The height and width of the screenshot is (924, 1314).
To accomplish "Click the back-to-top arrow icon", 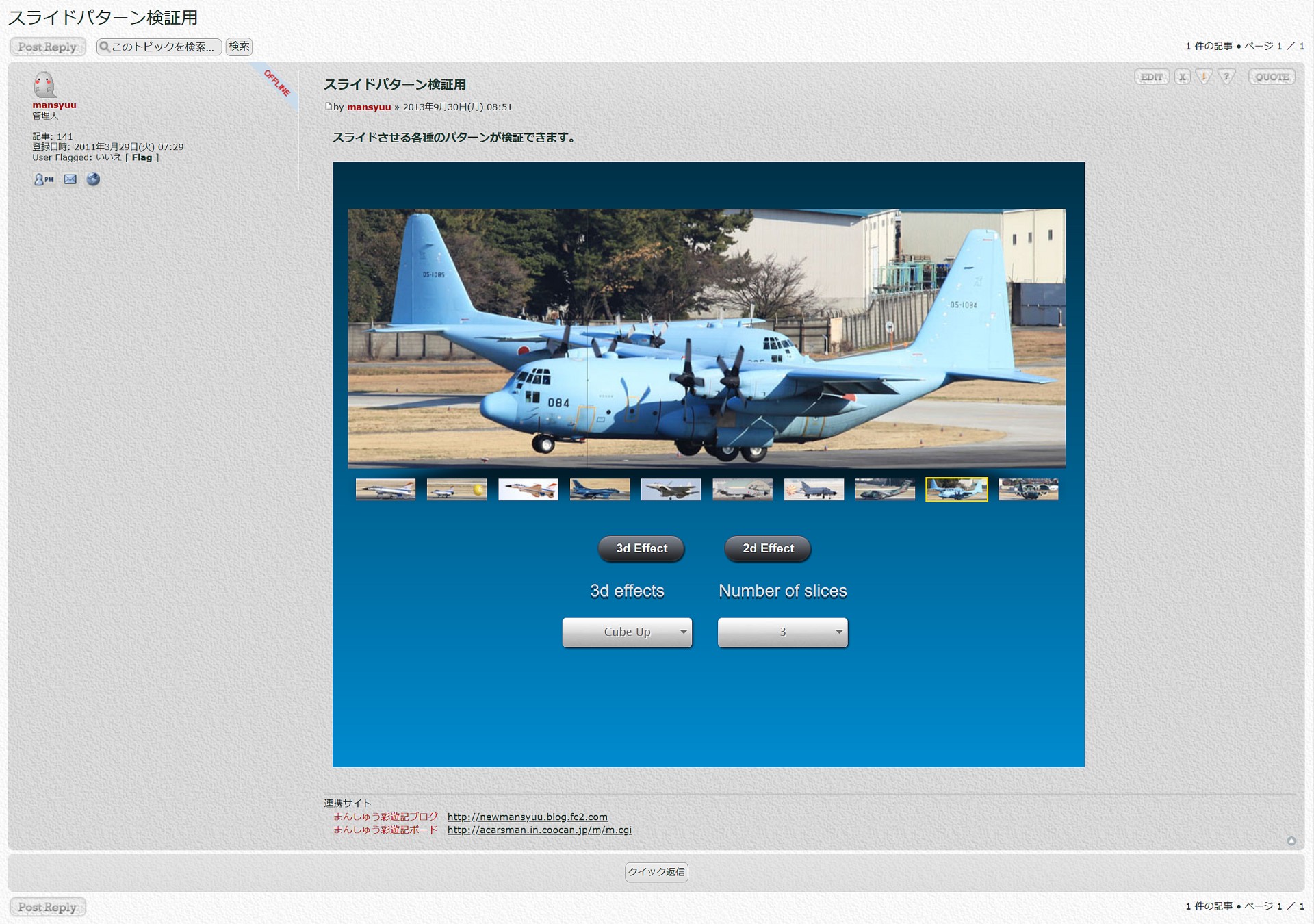I will [x=1291, y=840].
